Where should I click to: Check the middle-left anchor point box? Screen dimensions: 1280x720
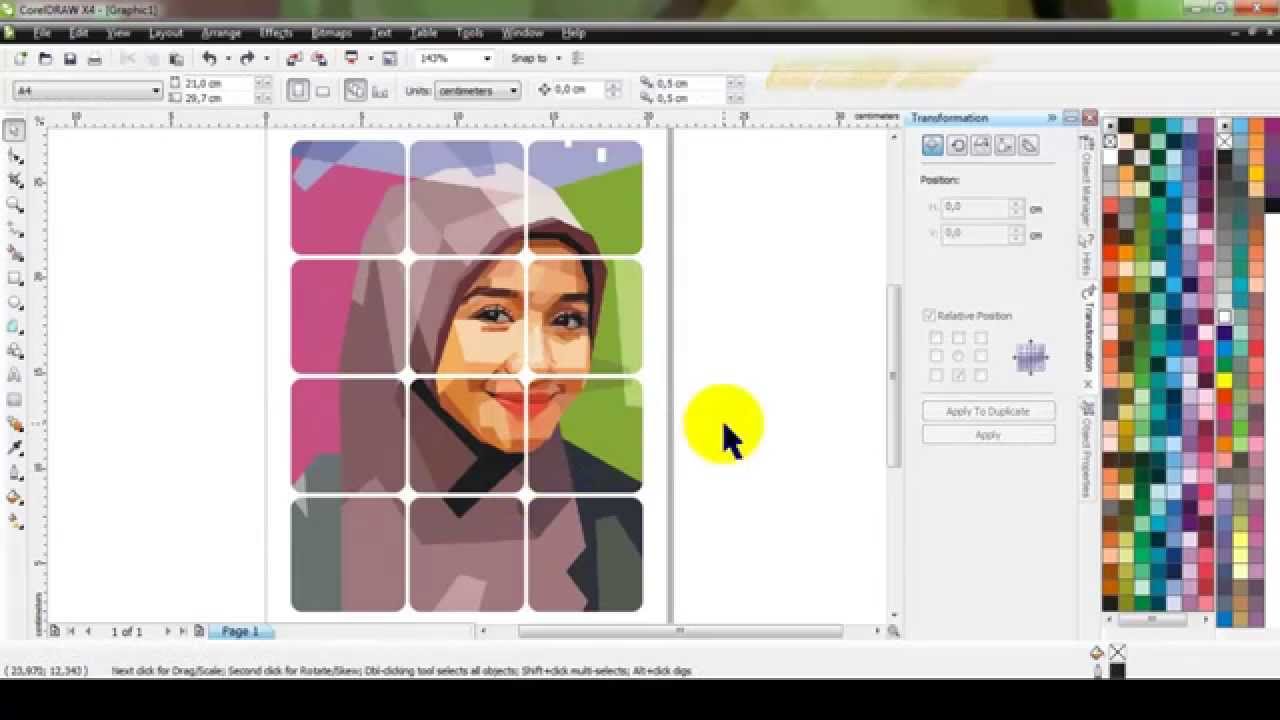pos(936,356)
